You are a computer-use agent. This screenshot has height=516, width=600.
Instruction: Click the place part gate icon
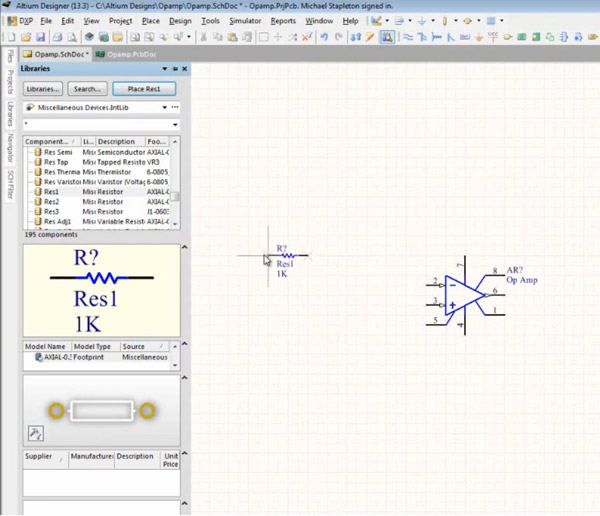pyautogui.click(x=507, y=37)
